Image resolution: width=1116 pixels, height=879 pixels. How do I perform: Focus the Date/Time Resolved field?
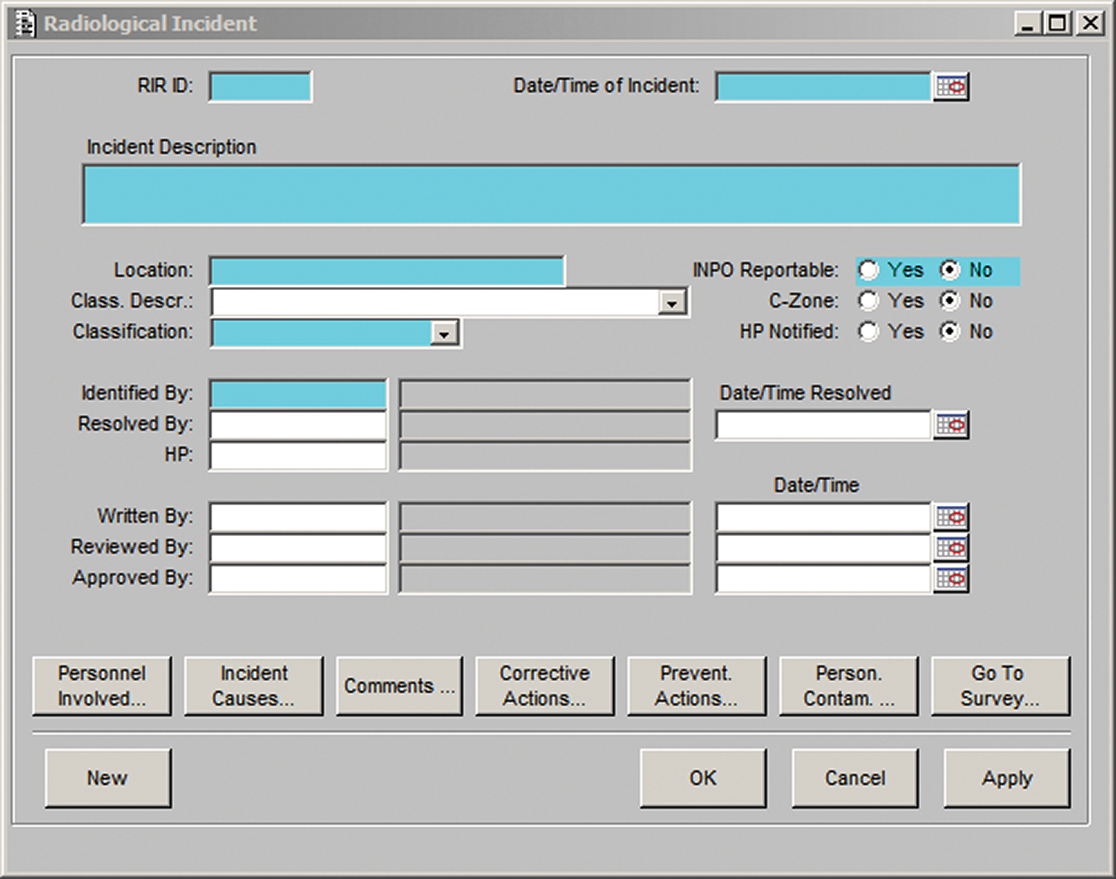click(x=823, y=425)
